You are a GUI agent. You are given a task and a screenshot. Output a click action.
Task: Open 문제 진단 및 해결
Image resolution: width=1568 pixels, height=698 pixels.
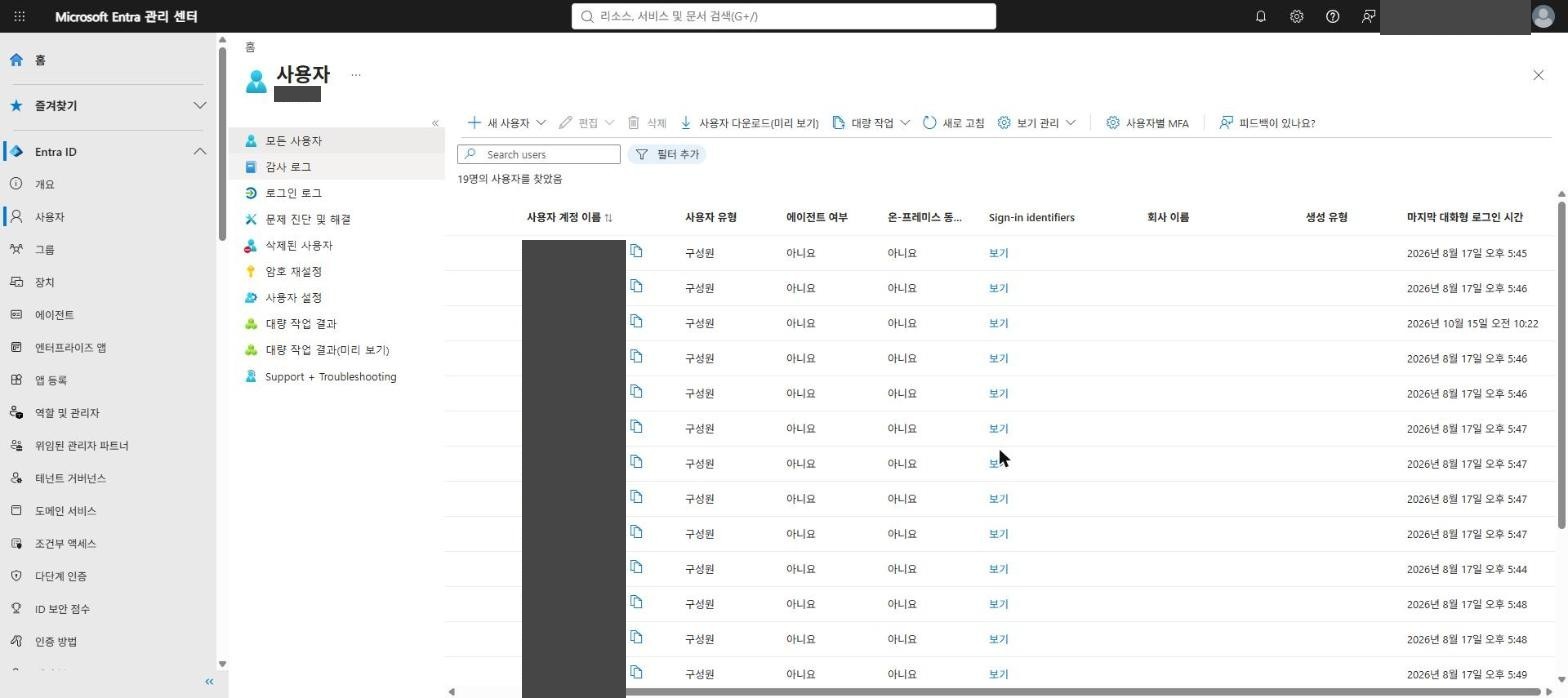337,219
